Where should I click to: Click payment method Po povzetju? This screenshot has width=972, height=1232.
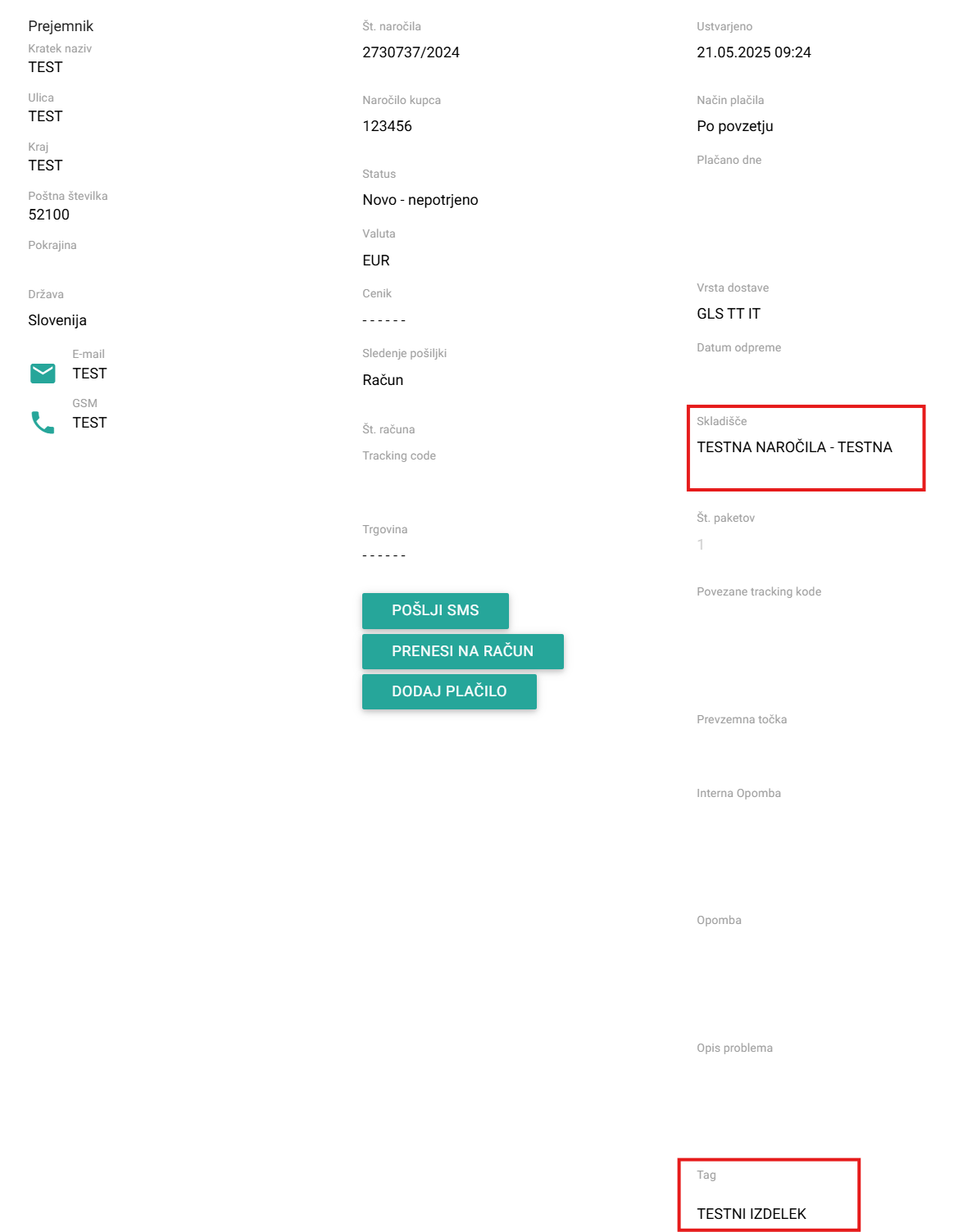pos(735,126)
